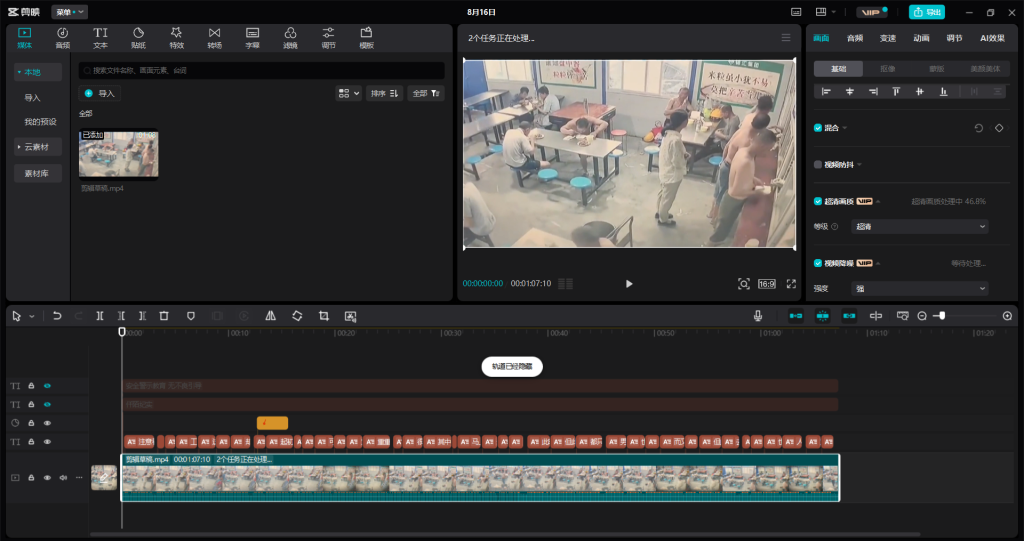Switch to the AI效果 tab
Screen dimensions: 1024x541
coord(992,38)
